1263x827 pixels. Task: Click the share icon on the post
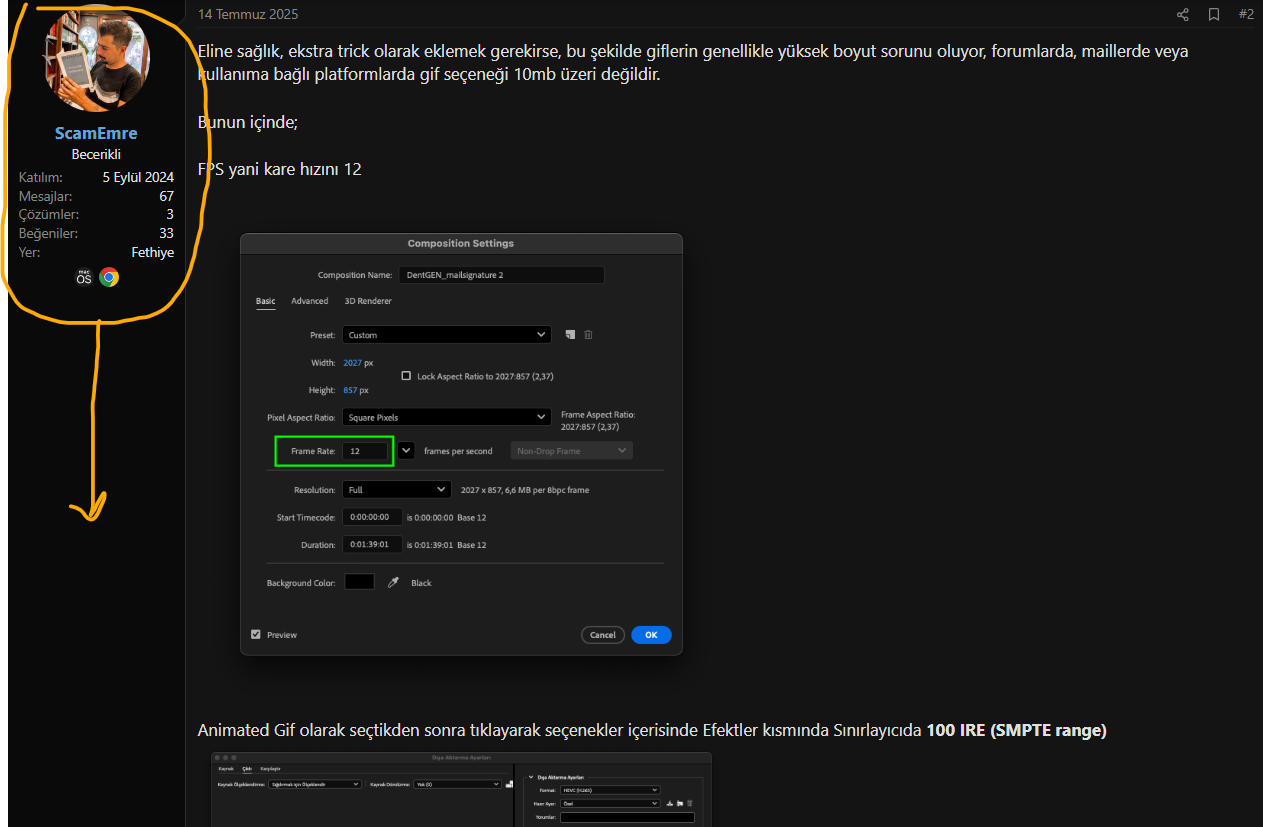point(1183,14)
